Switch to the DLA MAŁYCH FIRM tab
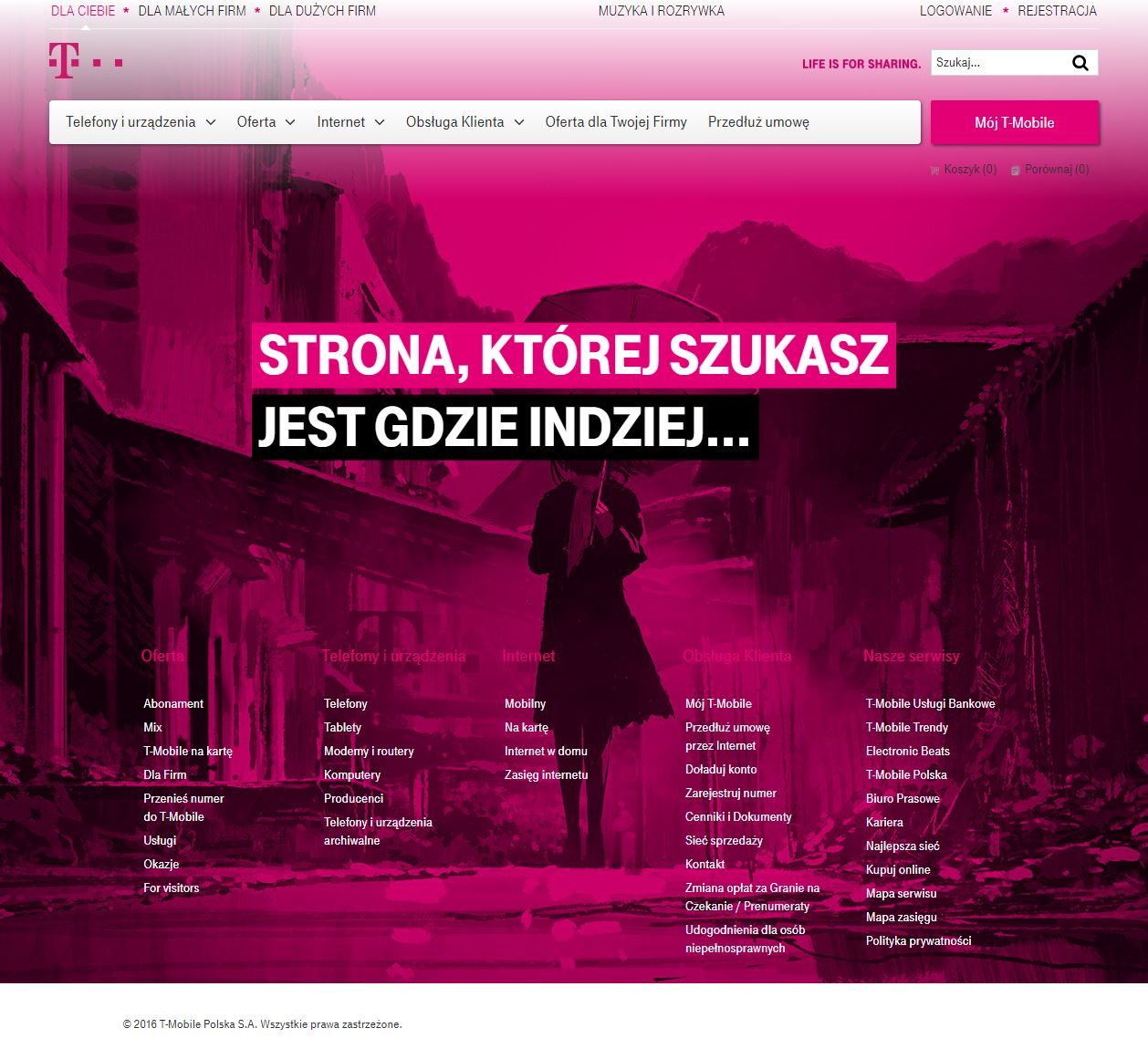Viewport: 1148px width, 1059px height. (x=192, y=11)
